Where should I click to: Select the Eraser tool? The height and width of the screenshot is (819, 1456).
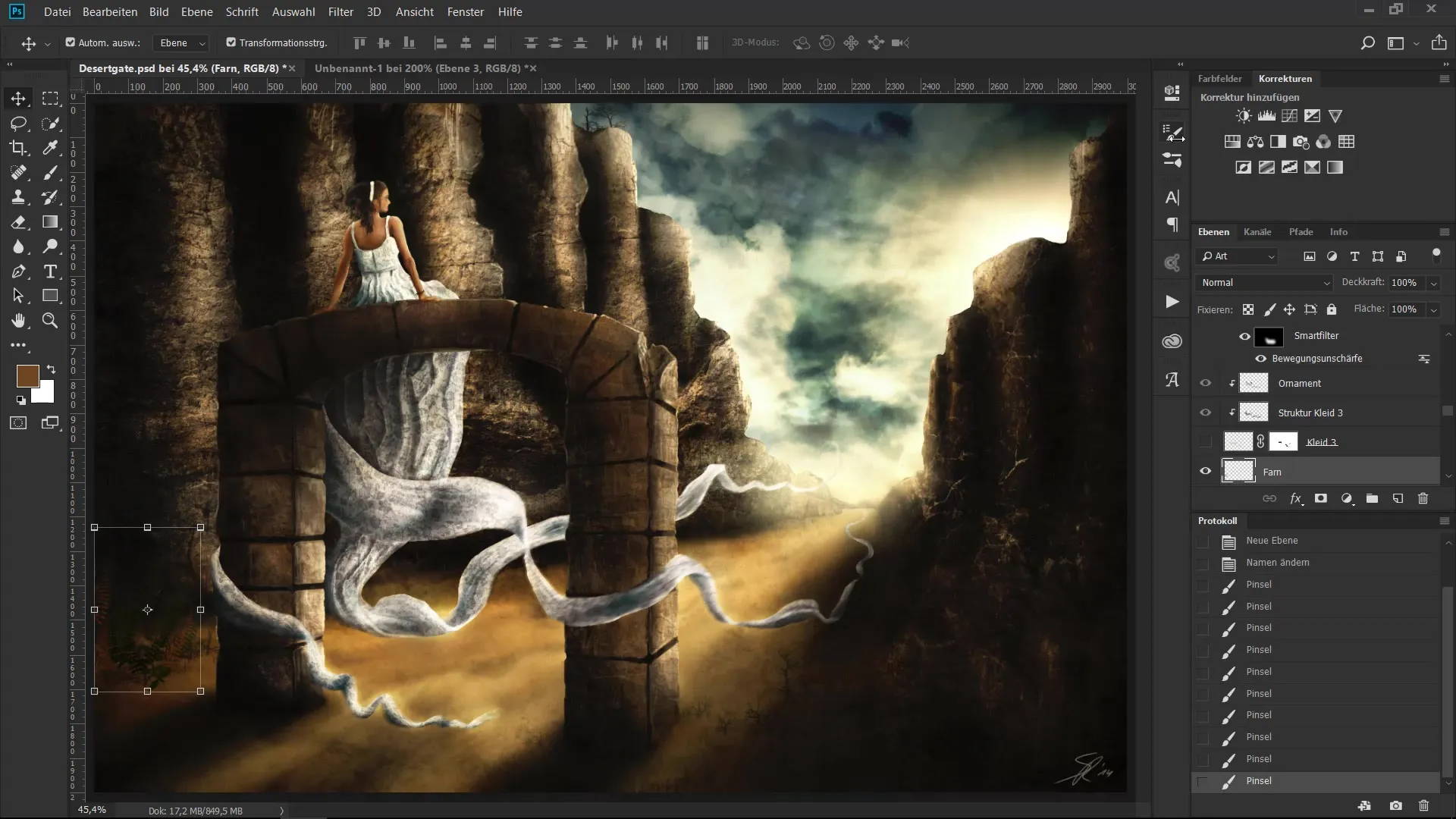[x=18, y=222]
